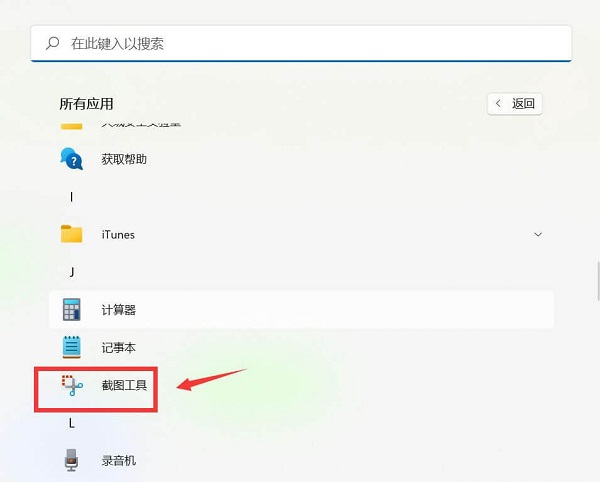
Task: Open 录音机 via its microphone icon
Action: point(71,460)
